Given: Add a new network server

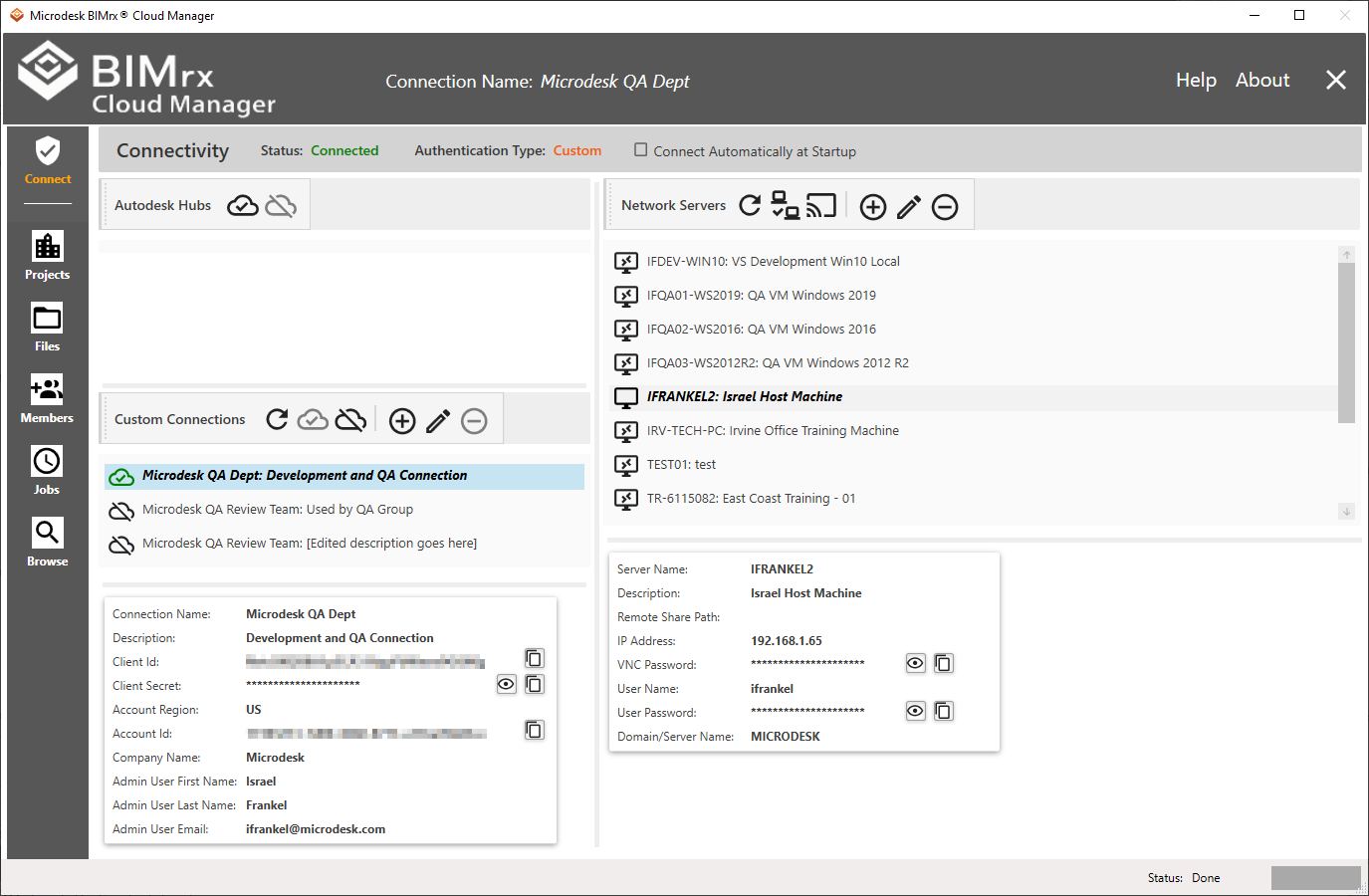Looking at the screenshot, I should point(872,206).
